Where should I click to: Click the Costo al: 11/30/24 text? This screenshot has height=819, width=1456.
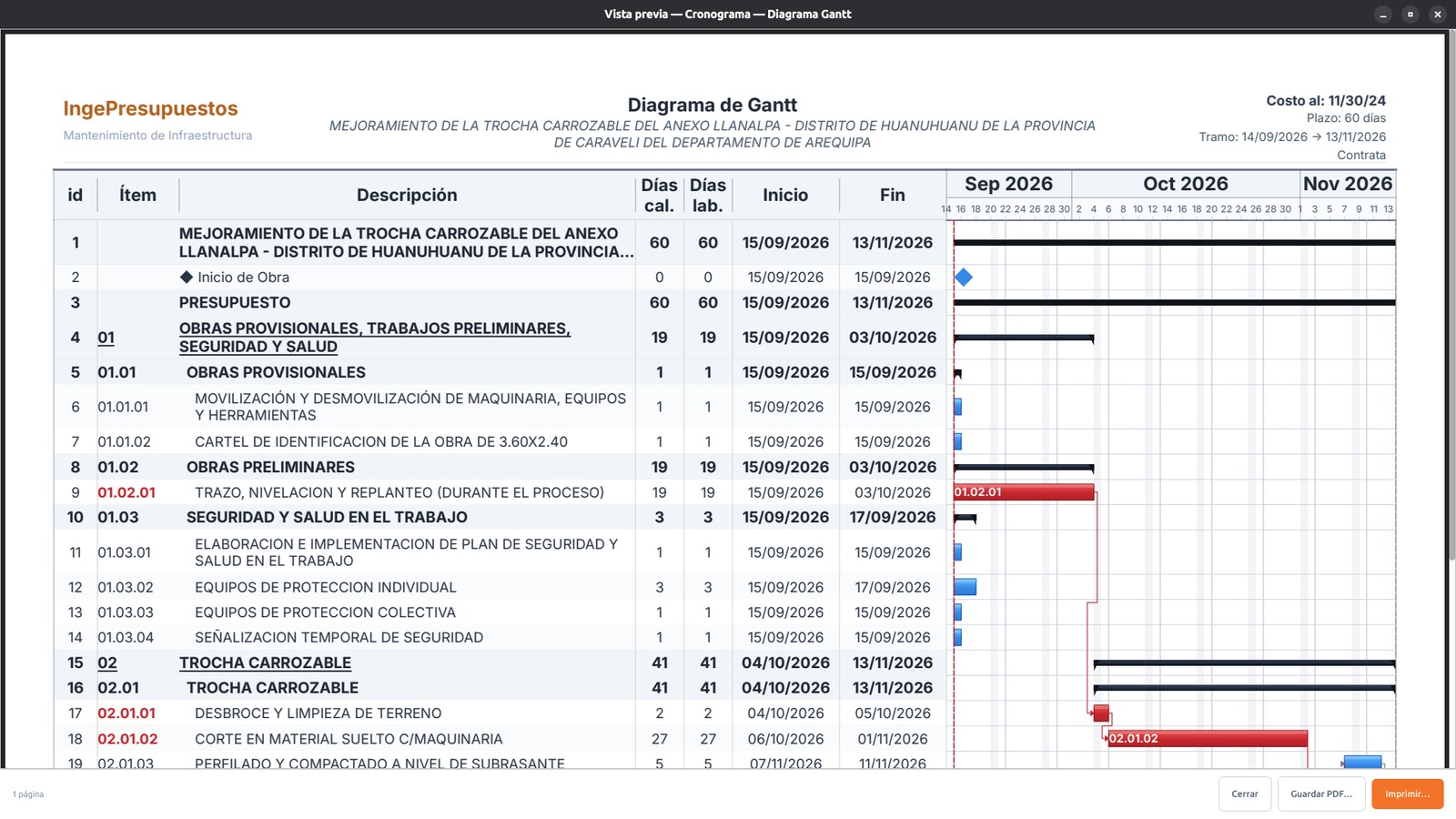(x=1326, y=101)
